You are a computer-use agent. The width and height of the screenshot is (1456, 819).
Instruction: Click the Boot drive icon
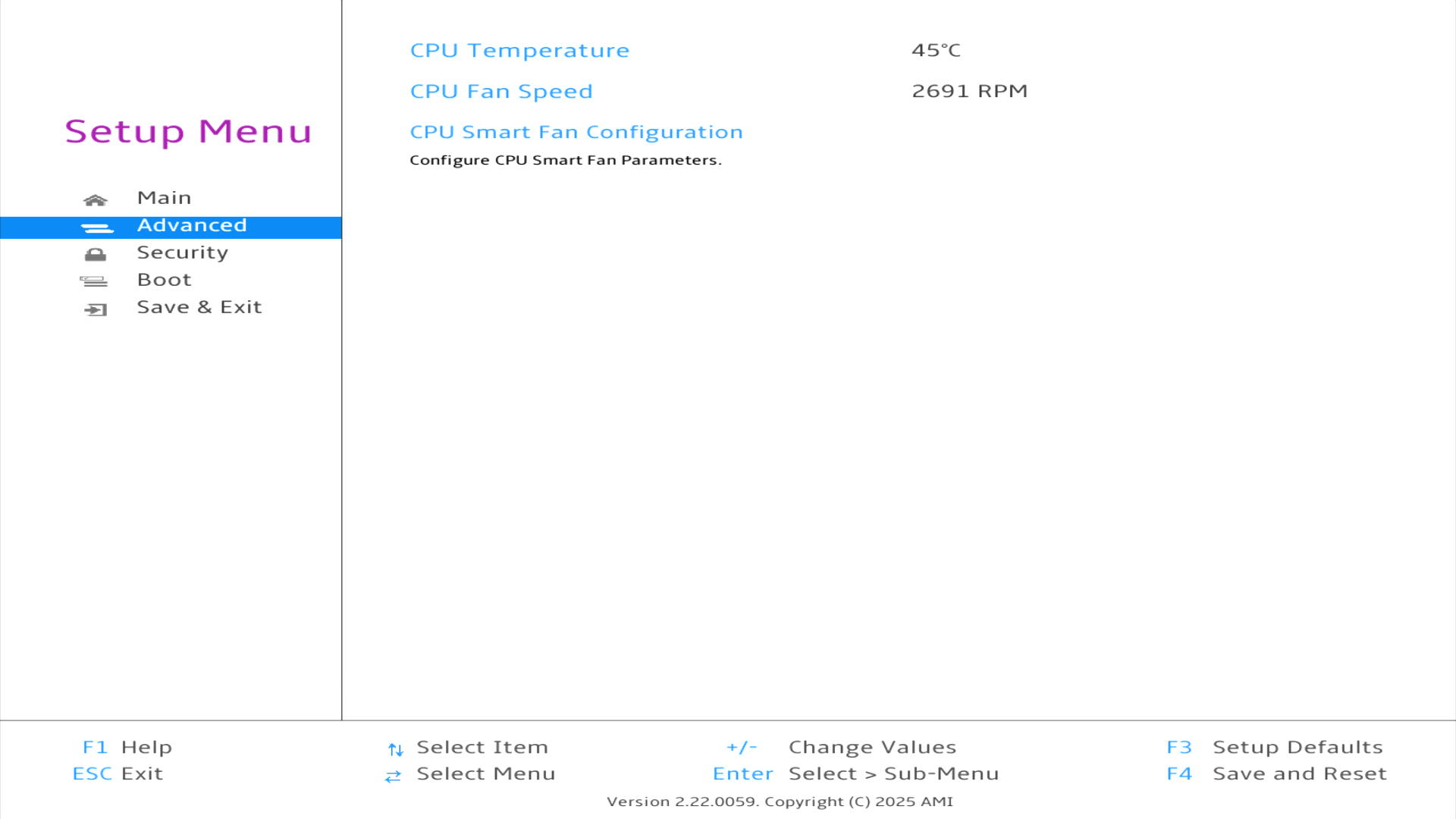click(94, 281)
